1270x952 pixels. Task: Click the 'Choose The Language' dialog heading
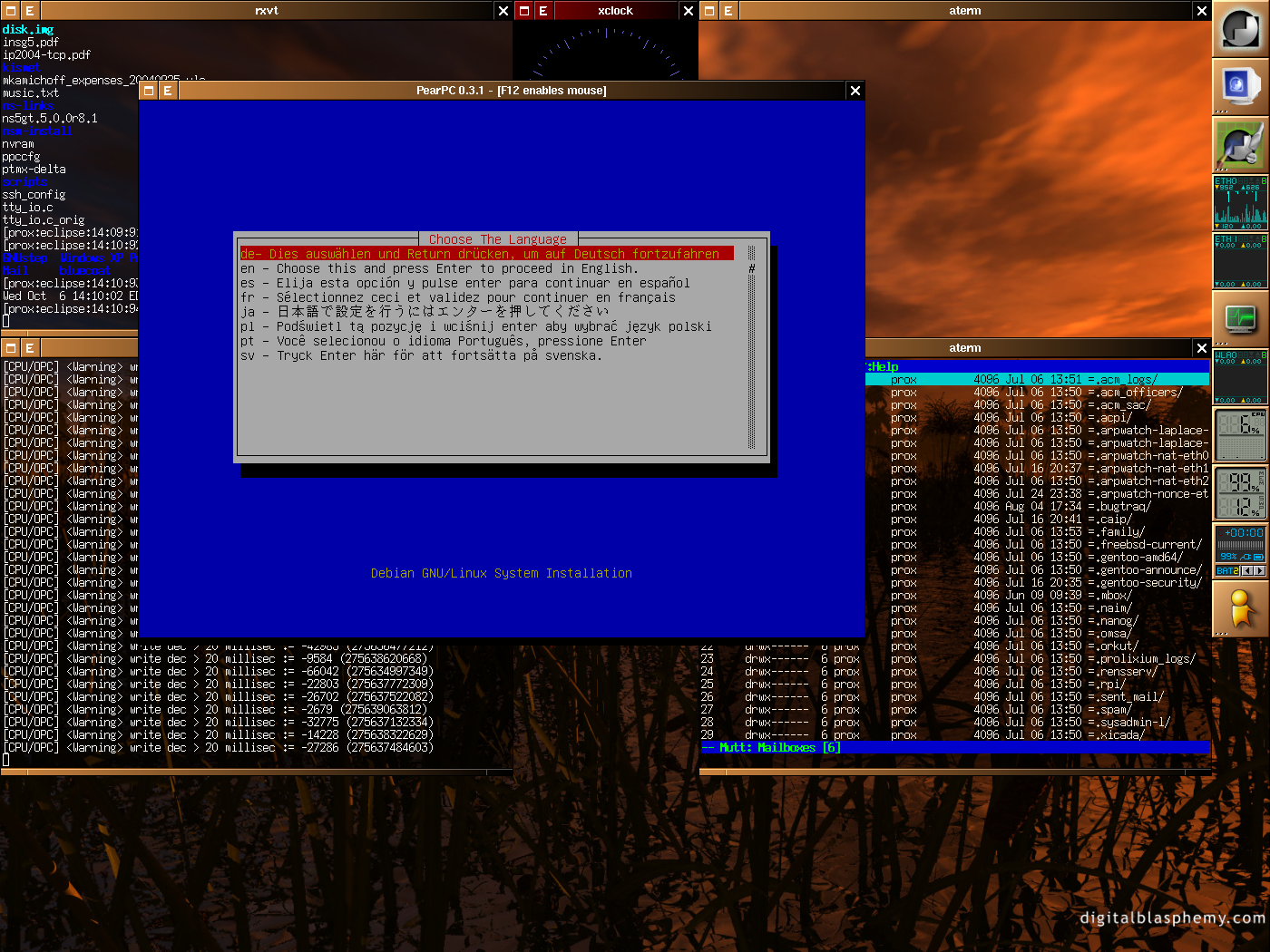[x=498, y=239]
